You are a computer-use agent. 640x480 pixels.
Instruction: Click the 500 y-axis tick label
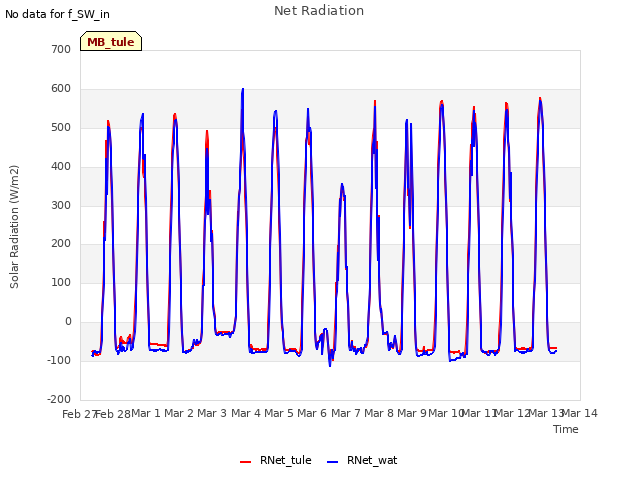(61, 127)
